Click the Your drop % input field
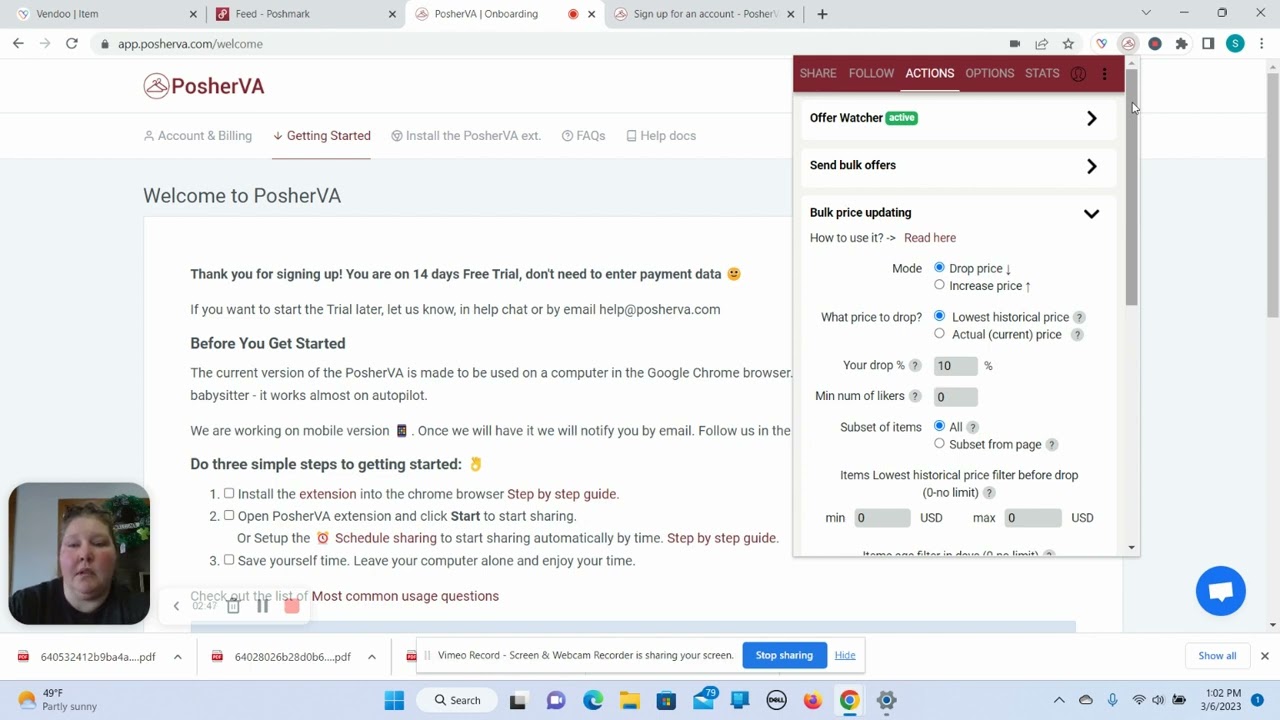The width and height of the screenshot is (1280, 720). [x=955, y=366]
